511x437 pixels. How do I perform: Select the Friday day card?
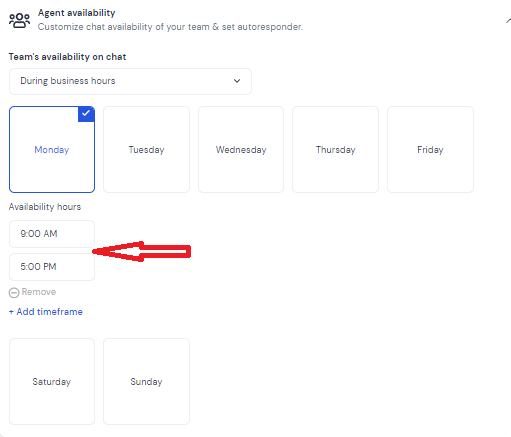pos(430,149)
